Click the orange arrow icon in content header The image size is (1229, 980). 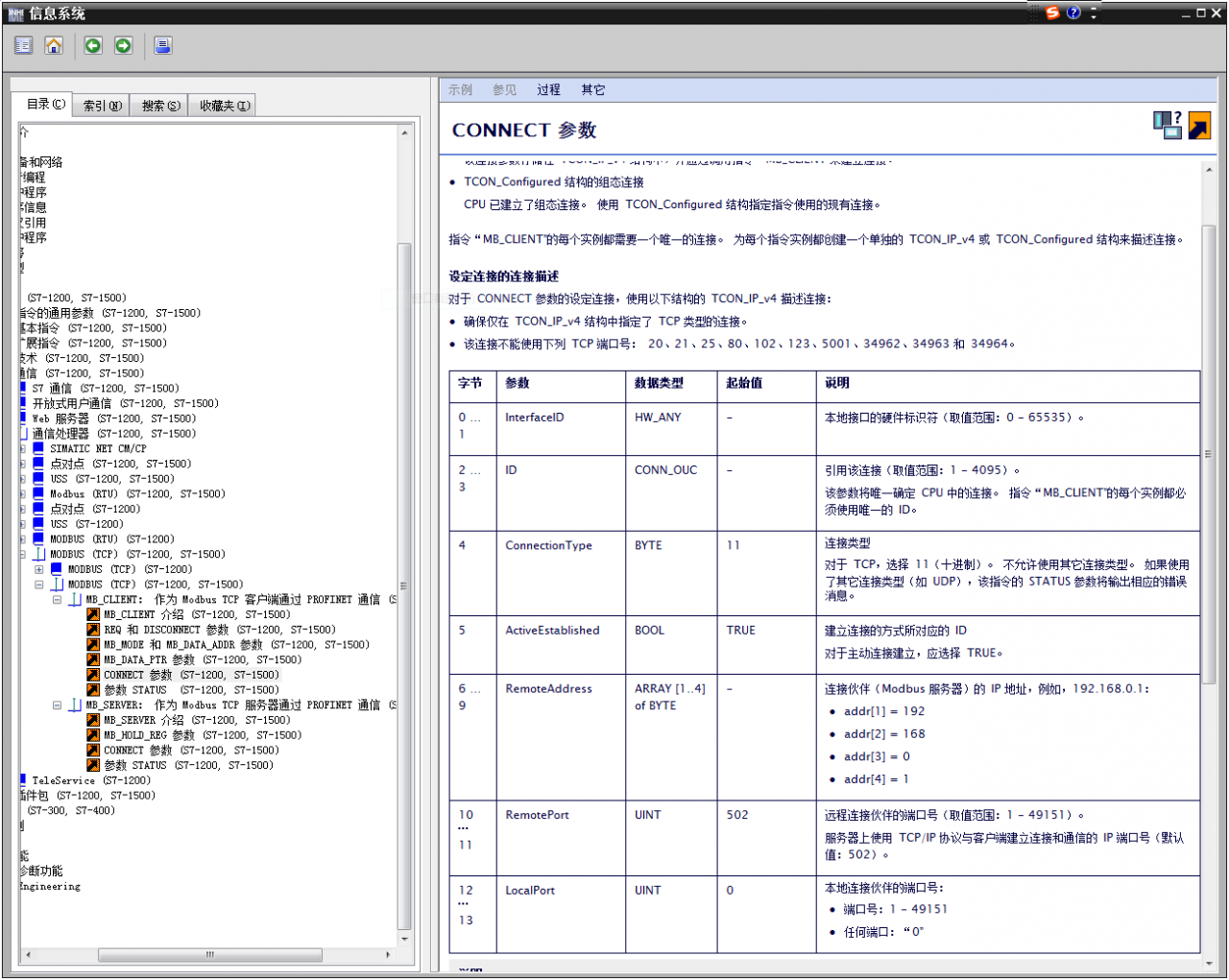[1199, 126]
